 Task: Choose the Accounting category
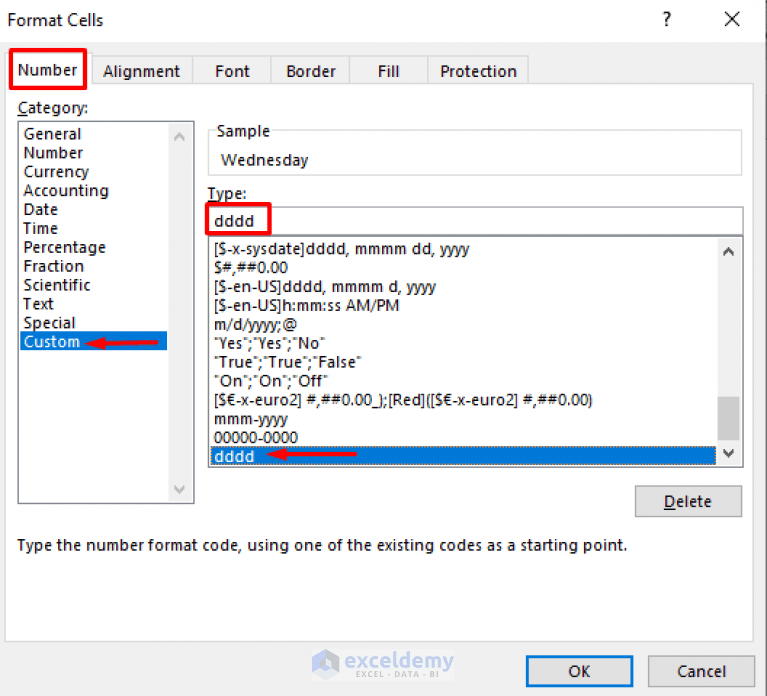coord(94,191)
